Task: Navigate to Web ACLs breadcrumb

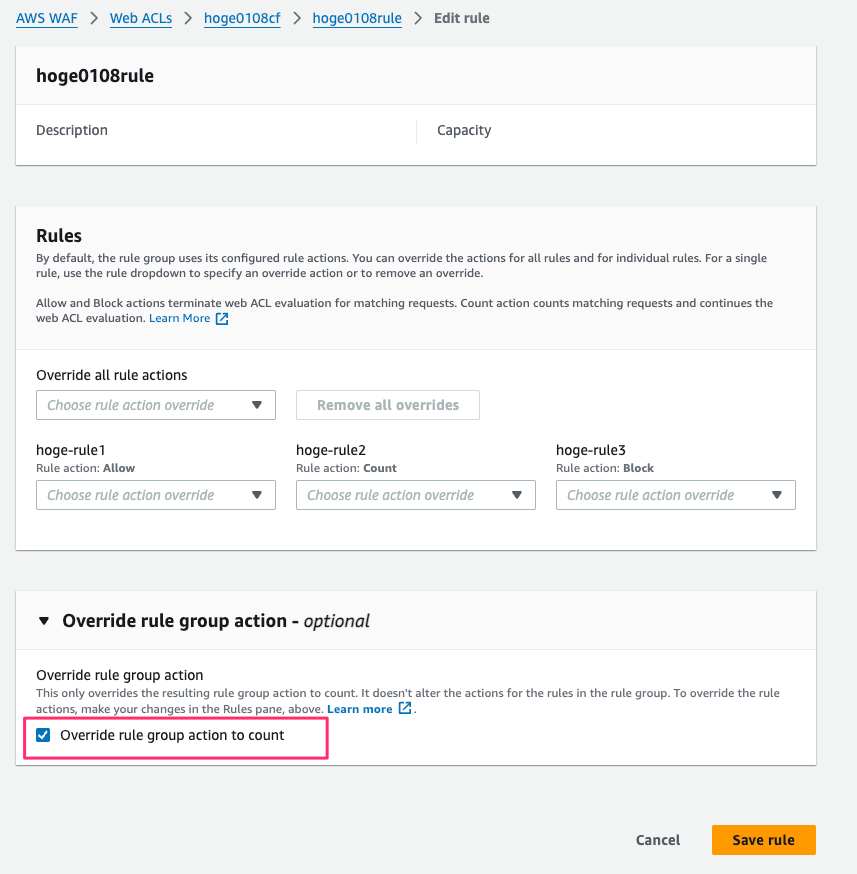Action: coord(140,18)
